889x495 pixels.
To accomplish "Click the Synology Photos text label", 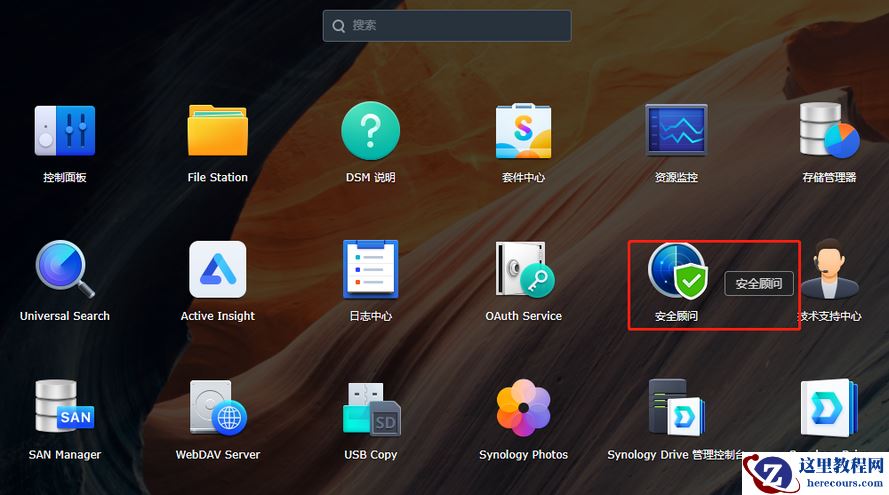I will click(523, 455).
